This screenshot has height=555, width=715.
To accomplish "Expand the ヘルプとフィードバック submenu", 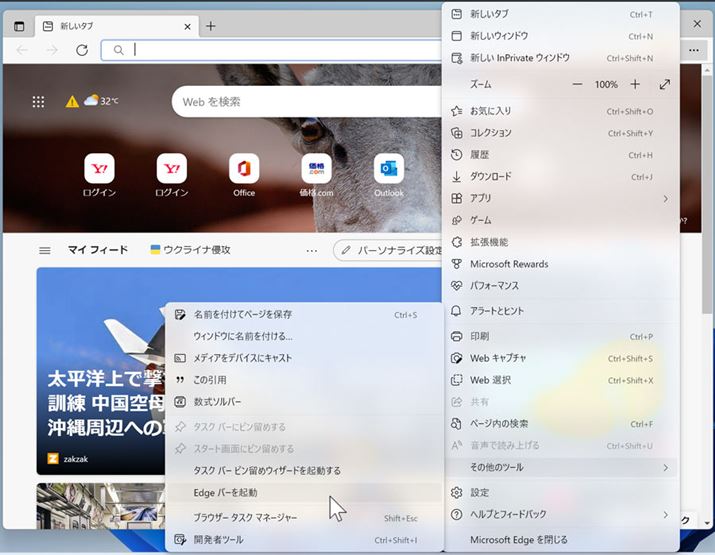I will (x=560, y=514).
